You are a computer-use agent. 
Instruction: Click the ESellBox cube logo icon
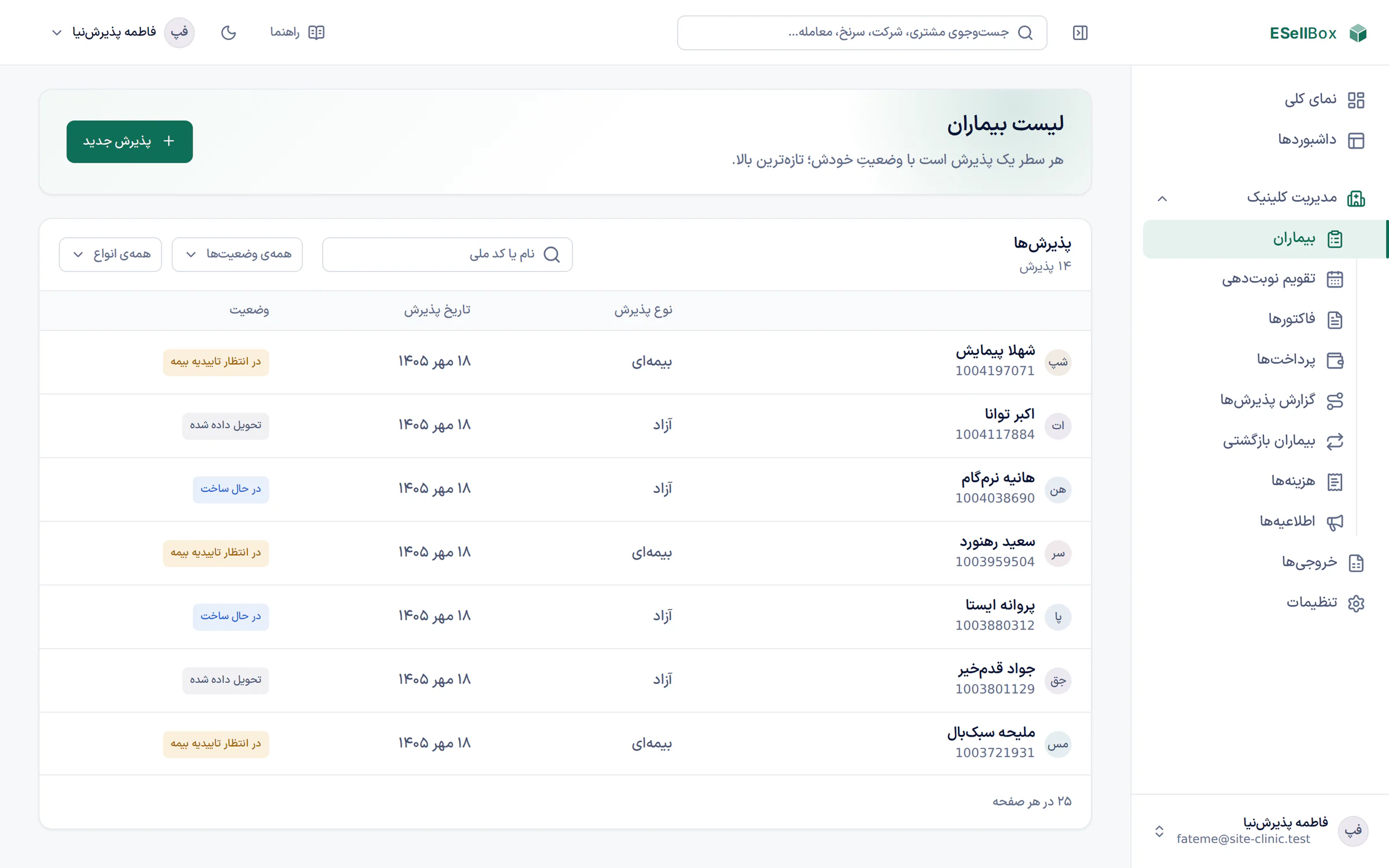click(1358, 33)
